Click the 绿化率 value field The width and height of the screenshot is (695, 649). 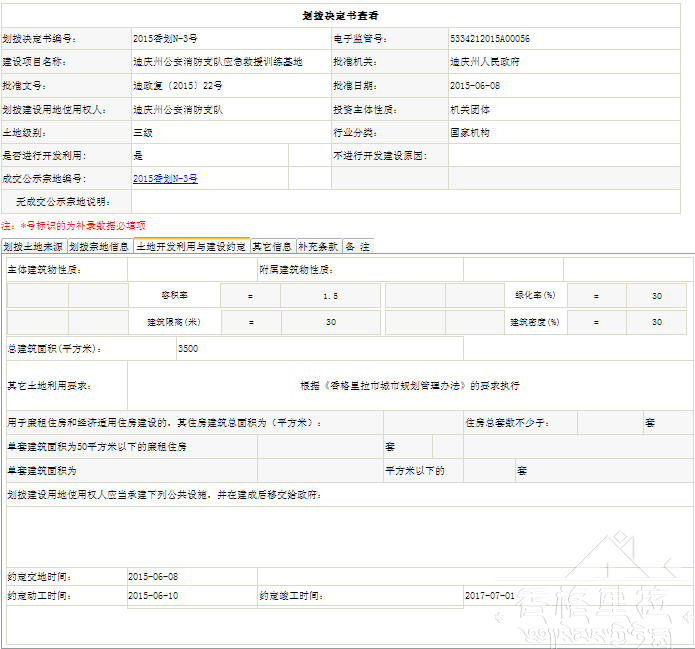[x=656, y=296]
